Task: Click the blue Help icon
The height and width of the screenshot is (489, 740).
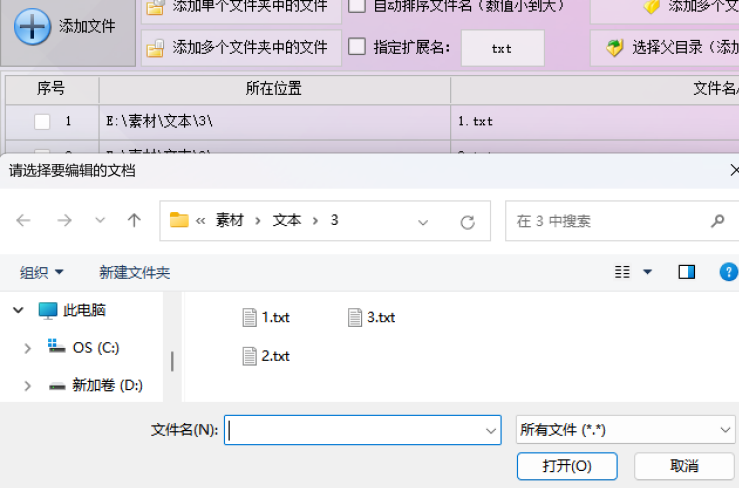Action: pyautogui.click(x=729, y=272)
